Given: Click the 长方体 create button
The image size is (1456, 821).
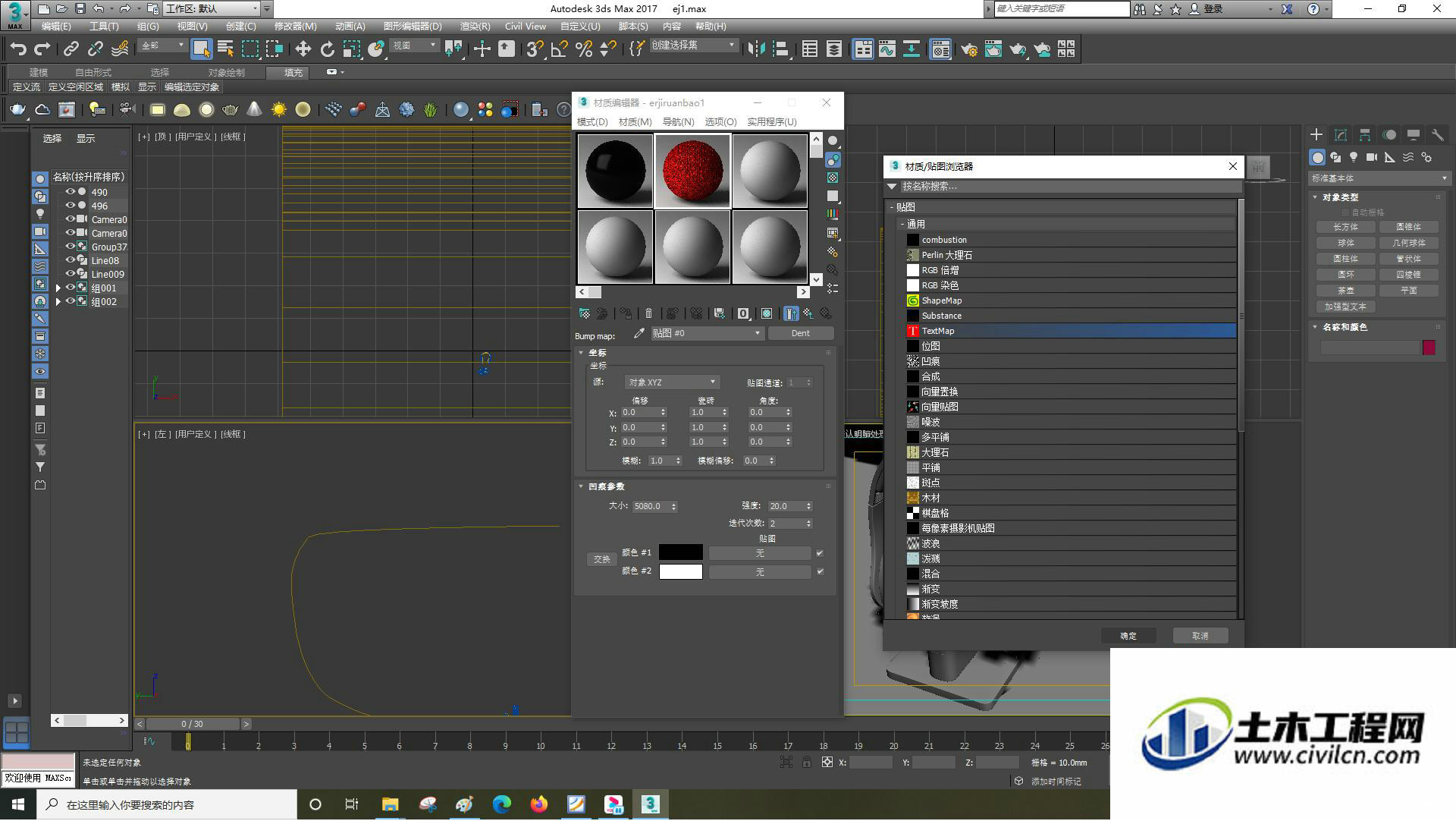Looking at the screenshot, I should coord(1345,227).
